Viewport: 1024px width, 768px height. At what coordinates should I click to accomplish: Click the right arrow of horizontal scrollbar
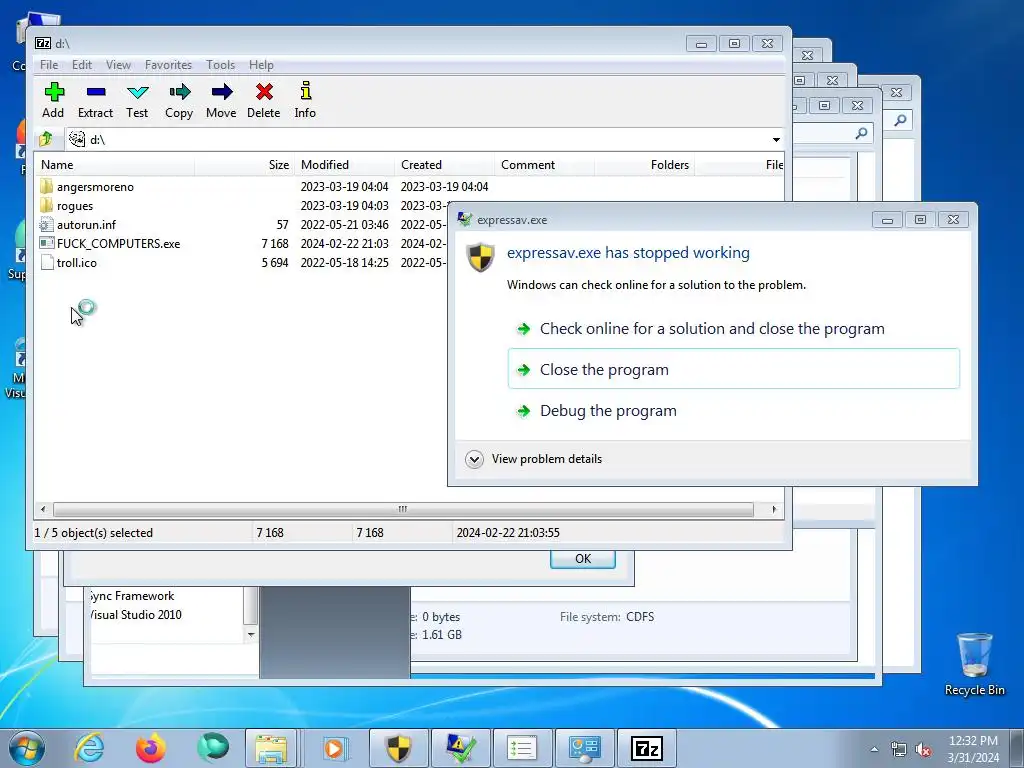coord(775,509)
